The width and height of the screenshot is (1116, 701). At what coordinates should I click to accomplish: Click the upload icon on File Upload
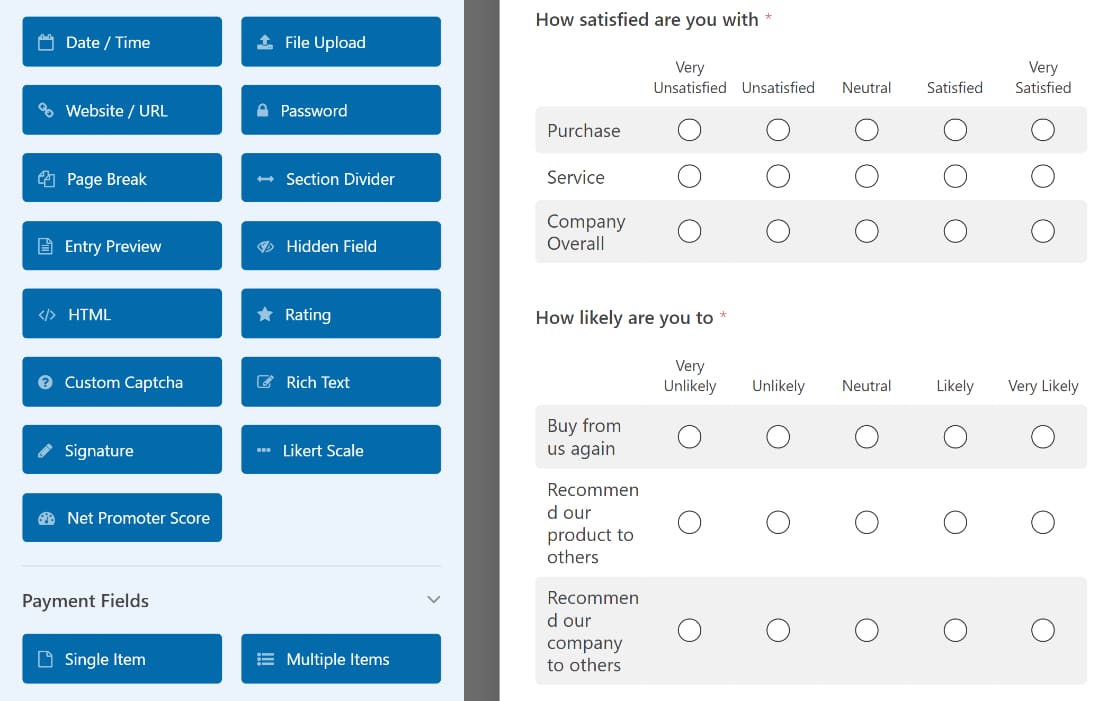[265, 42]
